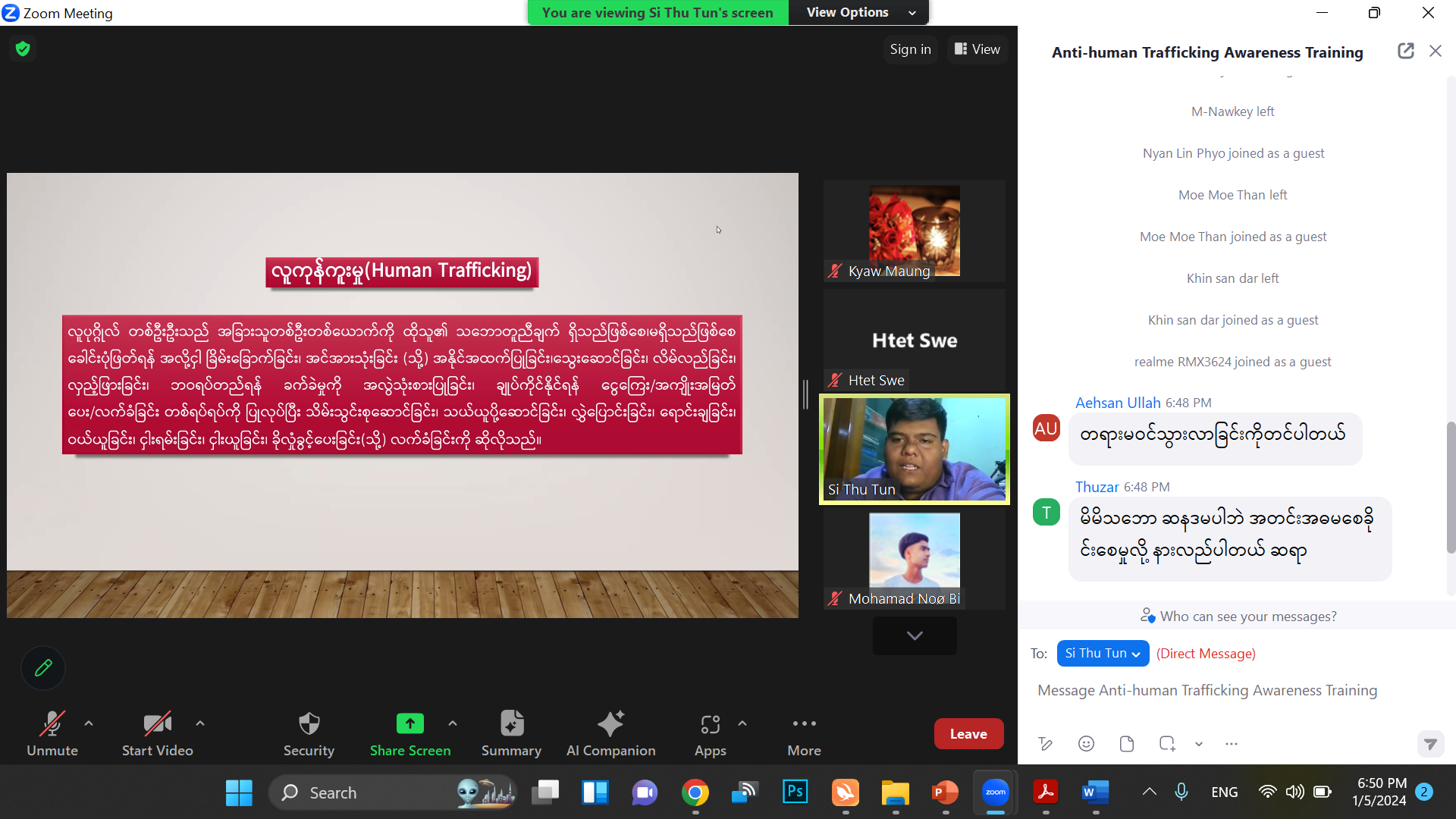This screenshot has height=819, width=1456.
Task: Expand audio options arrow beside Unmute
Action: point(89,723)
